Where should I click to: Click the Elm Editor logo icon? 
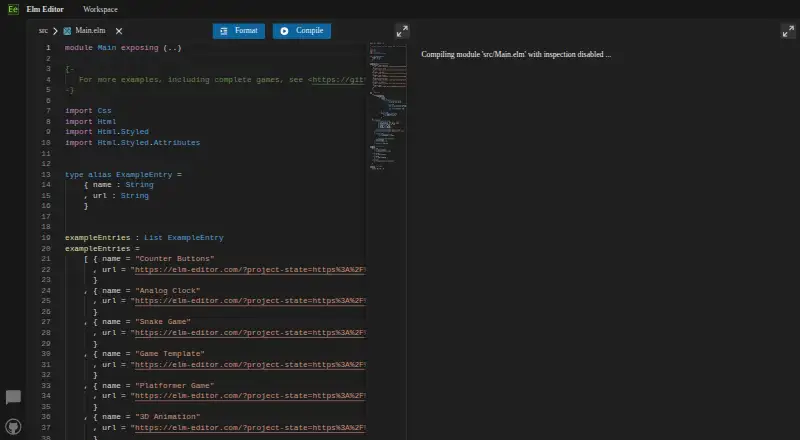coord(13,9)
